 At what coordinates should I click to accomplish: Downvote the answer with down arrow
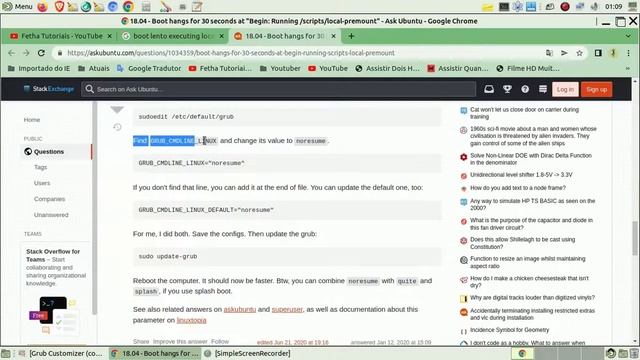pyautogui.click(x=117, y=109)
